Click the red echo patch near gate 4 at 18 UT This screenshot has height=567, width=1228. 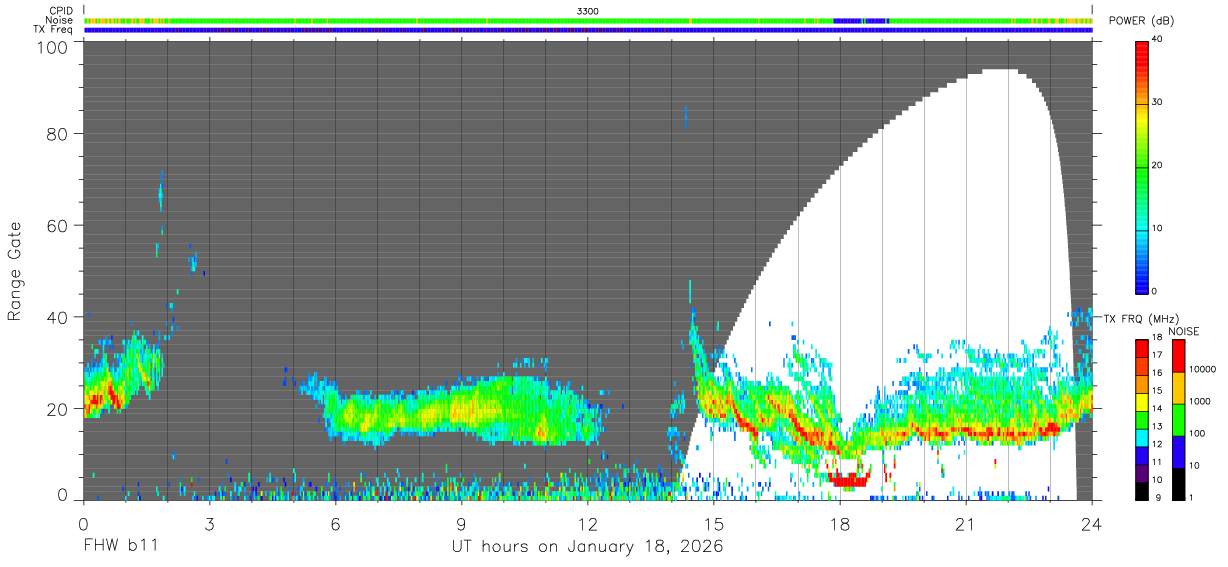point(849,481)
